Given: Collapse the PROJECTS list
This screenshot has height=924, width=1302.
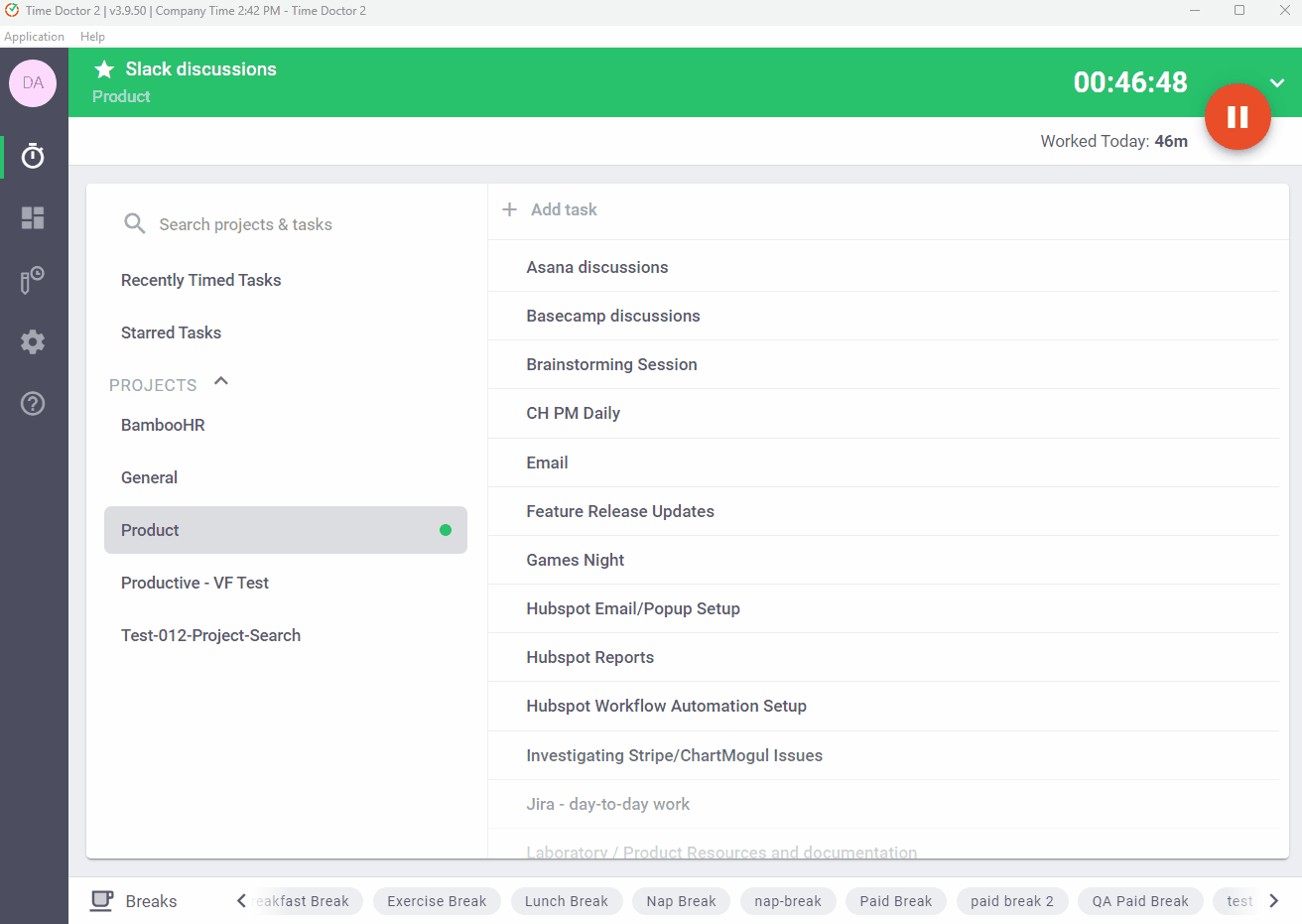Looking at the screenshot, I should point(221,381).
